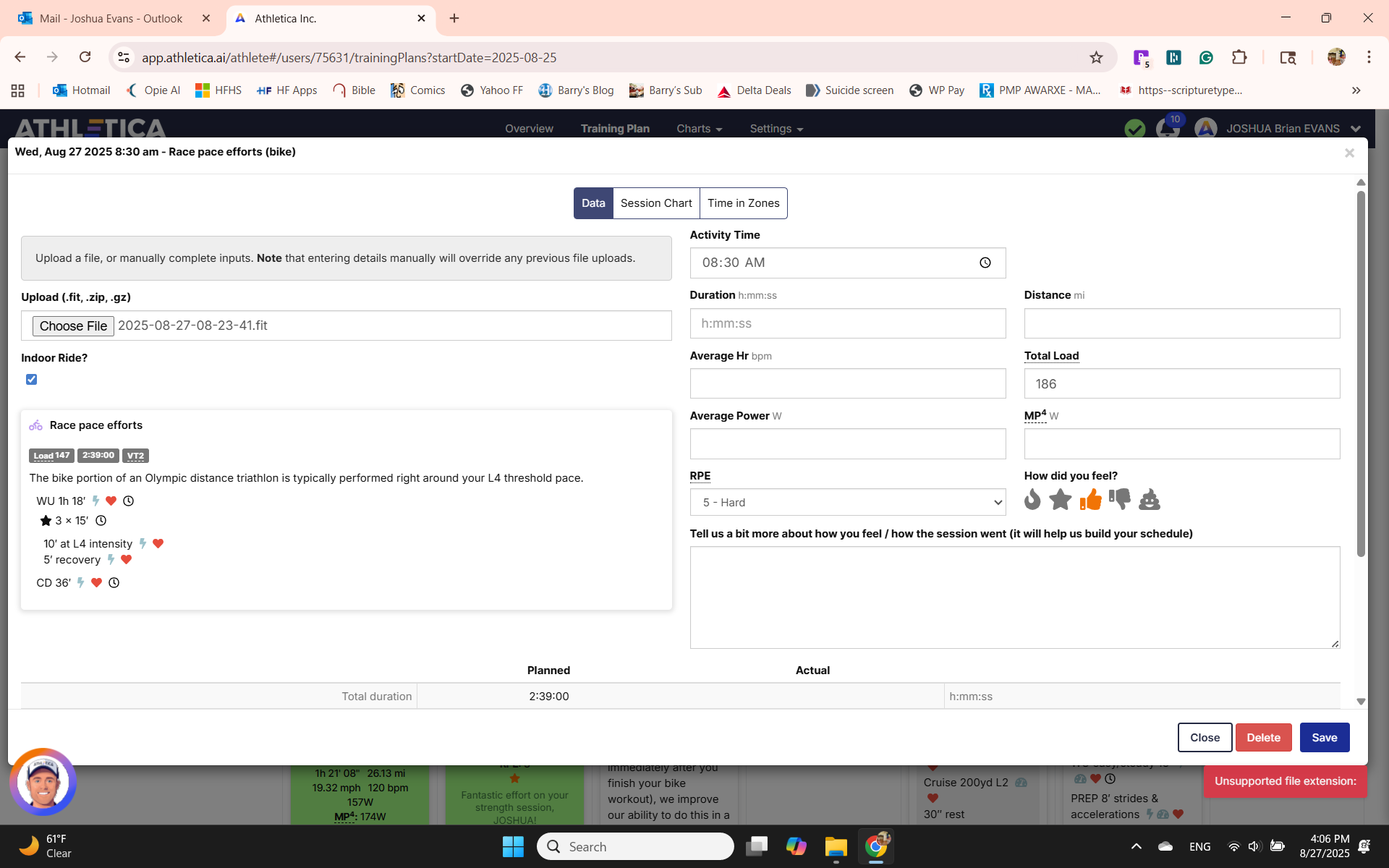Click the clock icon in Activity Time
The width and height of the screenshot is (1389, 868).
(x=985, y=263)
